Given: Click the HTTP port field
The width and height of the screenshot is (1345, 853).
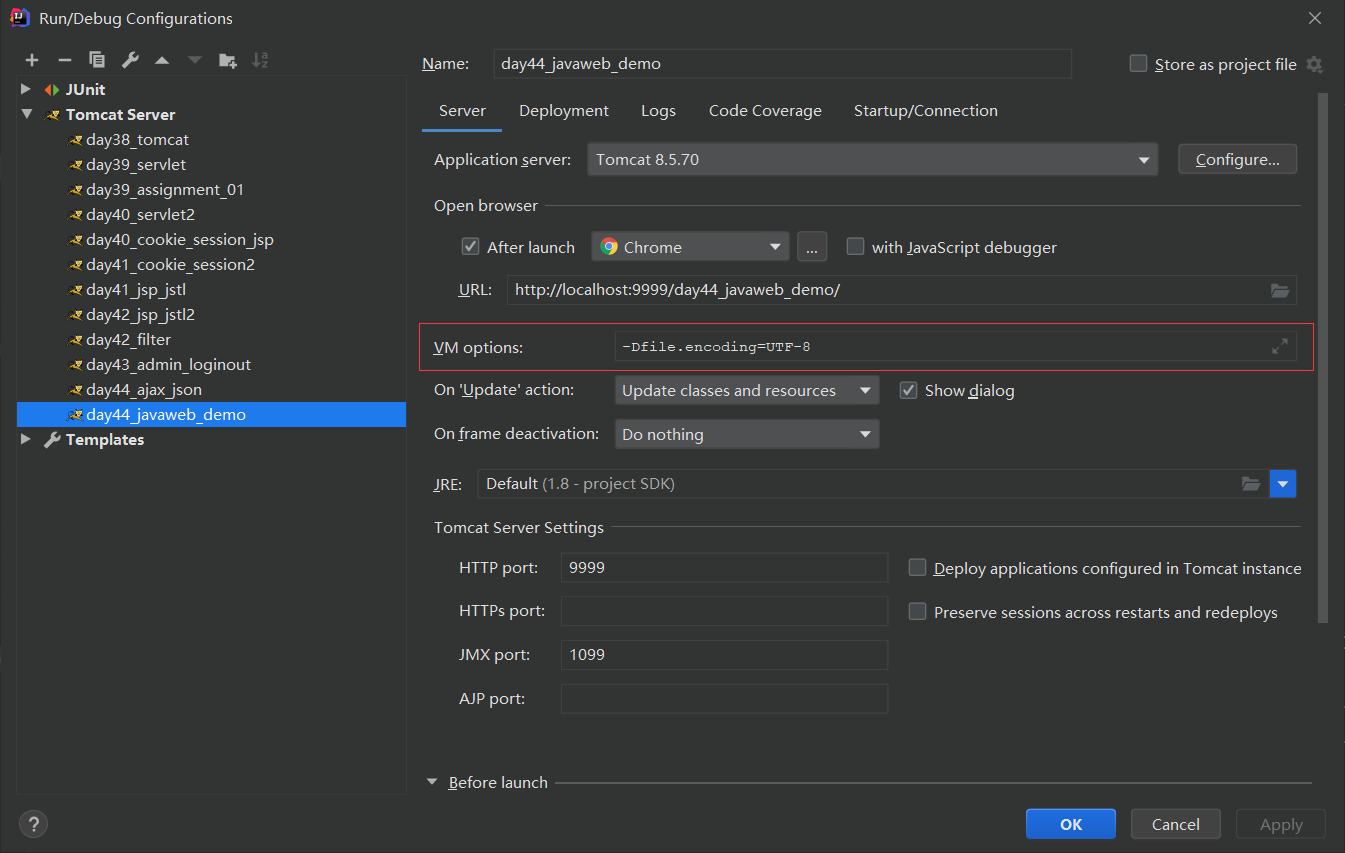Looking at the screenshot, I should click(x=724, y=567).
